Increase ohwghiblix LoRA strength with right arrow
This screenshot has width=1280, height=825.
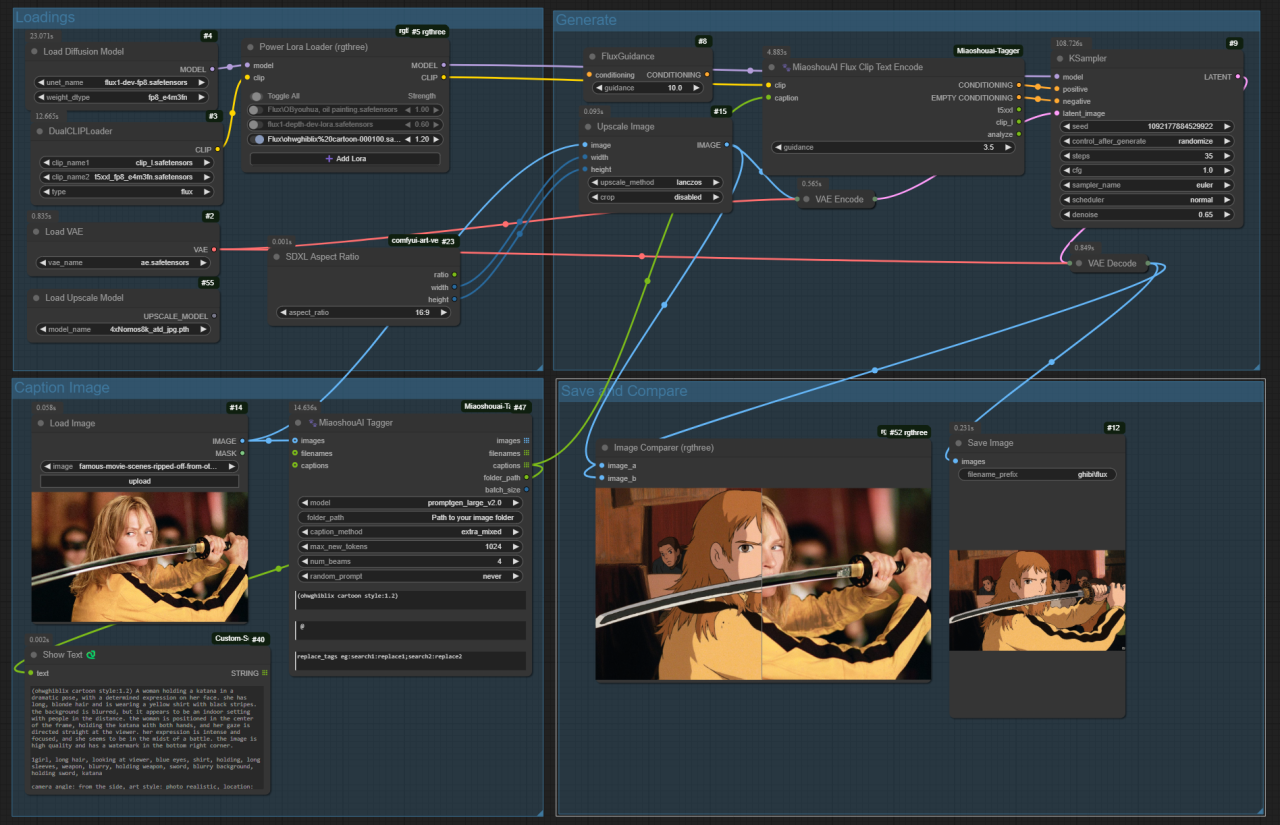(436, 139)
